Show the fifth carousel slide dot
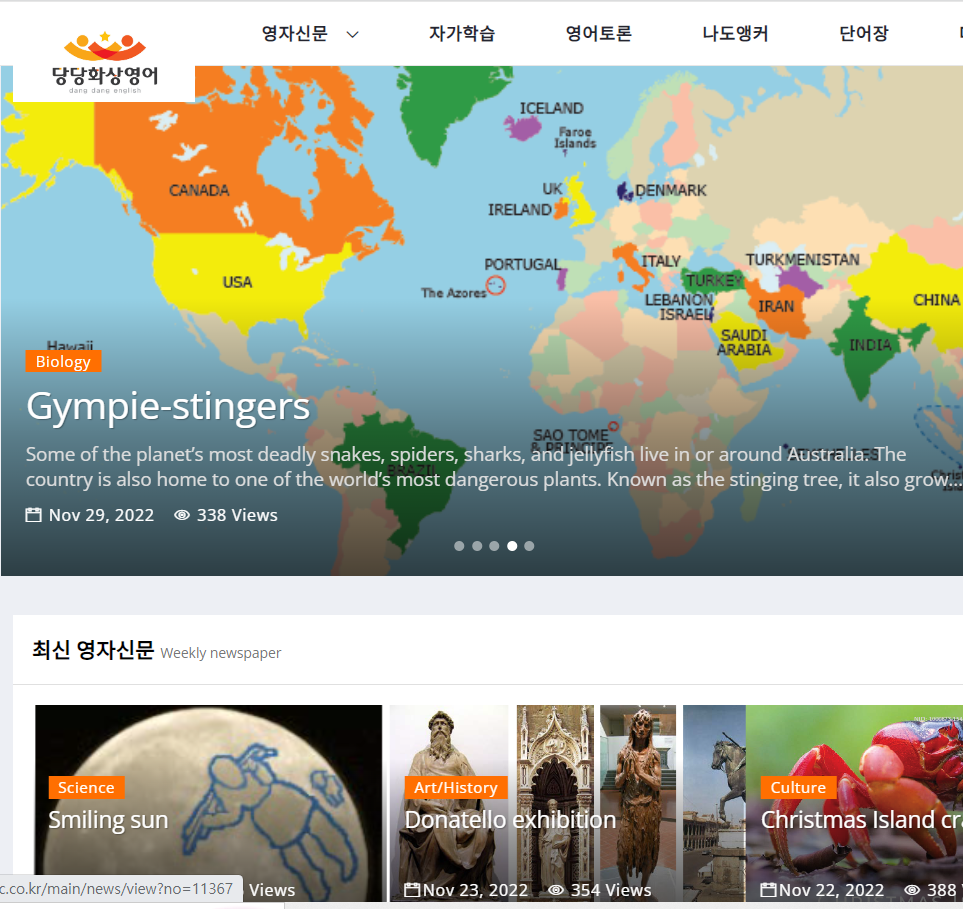This screenshot has width=963, height=909. (529, 546)
